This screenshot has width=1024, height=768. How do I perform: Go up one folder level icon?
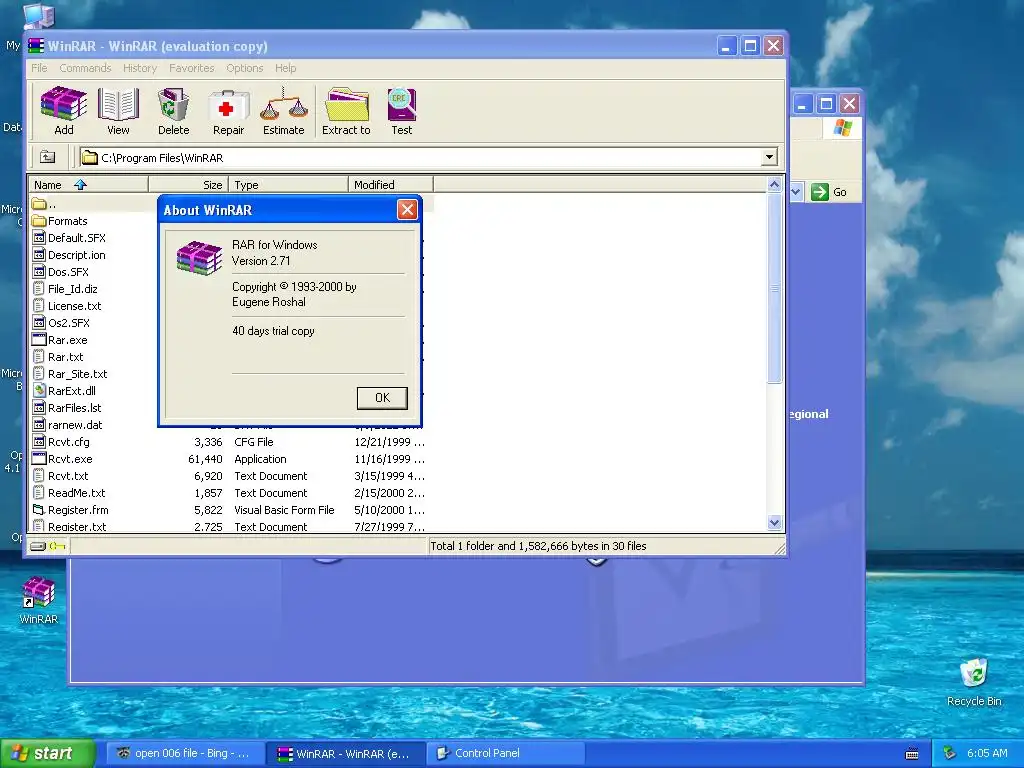(x=47, y=157)
